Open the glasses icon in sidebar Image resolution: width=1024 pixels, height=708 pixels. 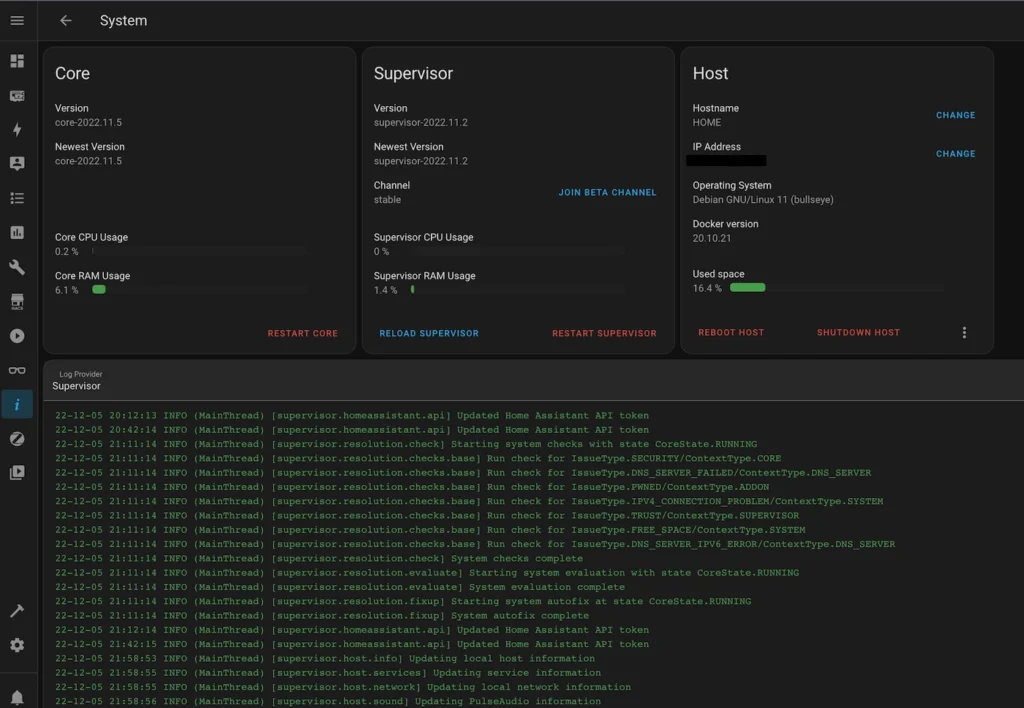(x=17, y=370)
